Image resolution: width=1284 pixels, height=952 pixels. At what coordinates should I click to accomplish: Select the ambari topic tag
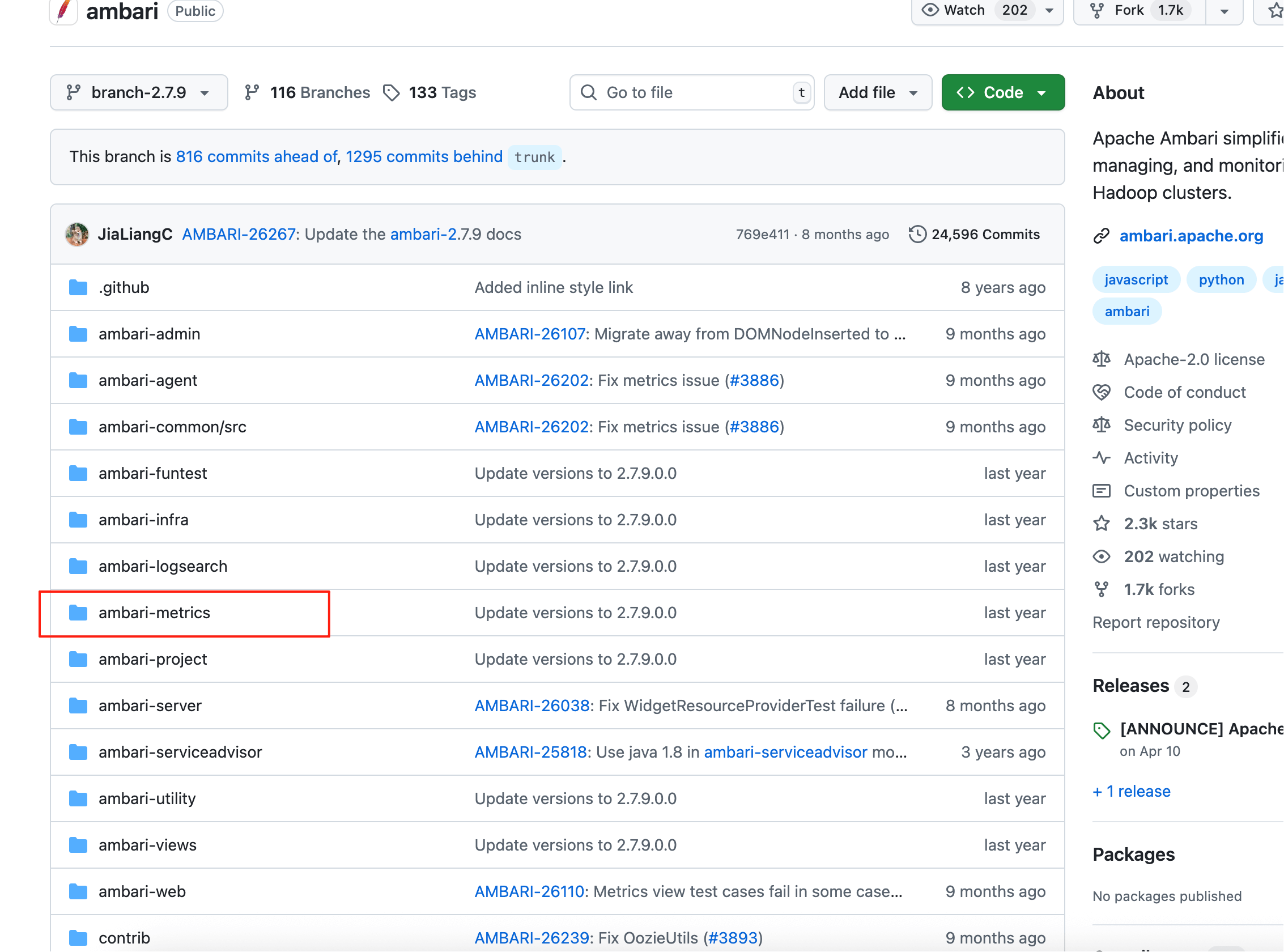[x=1127, y=312]
